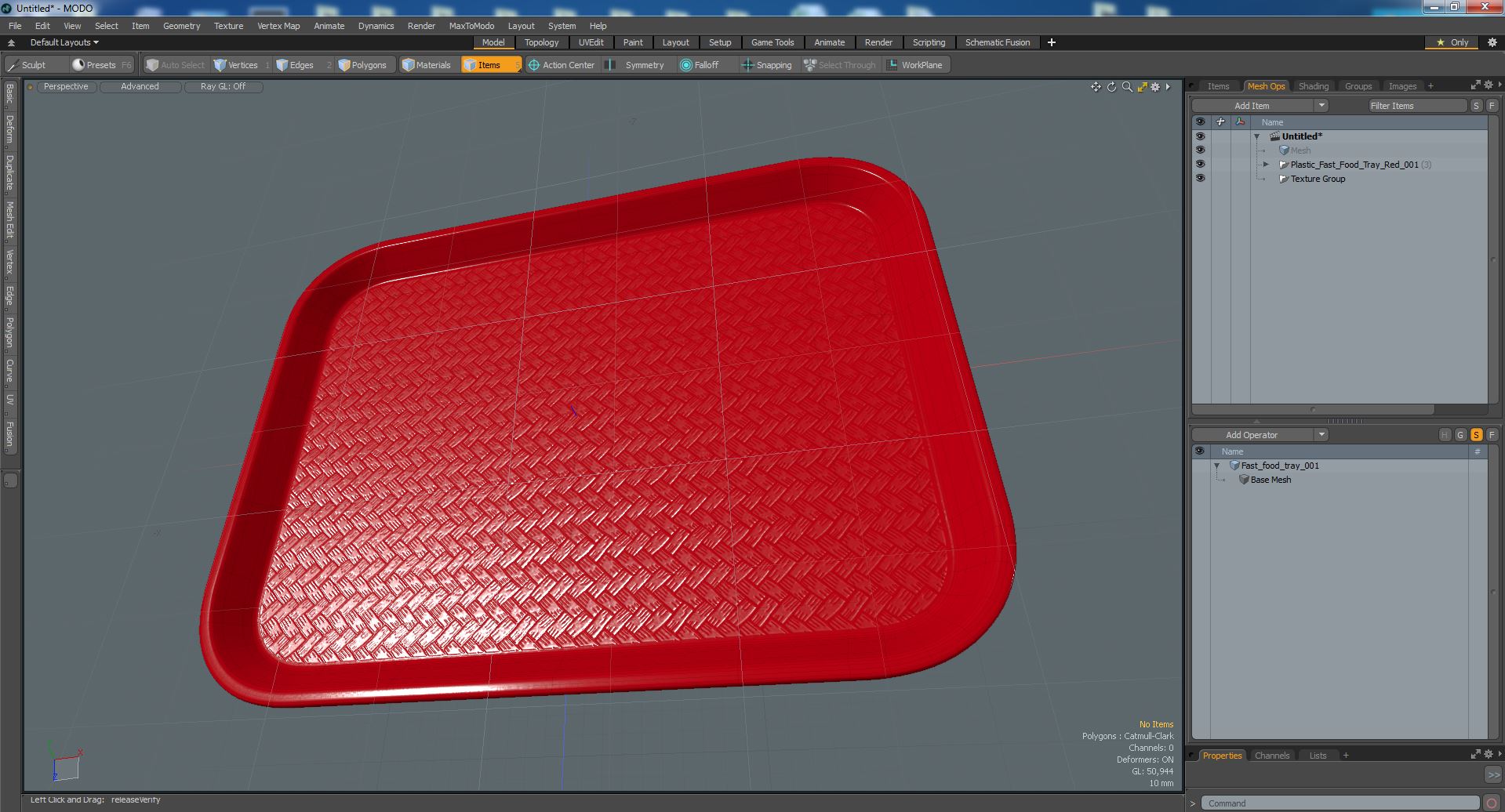Click the Command input field
Image resolution: width=1505 pixels, height=812 pixels.
coord(1340,803)
